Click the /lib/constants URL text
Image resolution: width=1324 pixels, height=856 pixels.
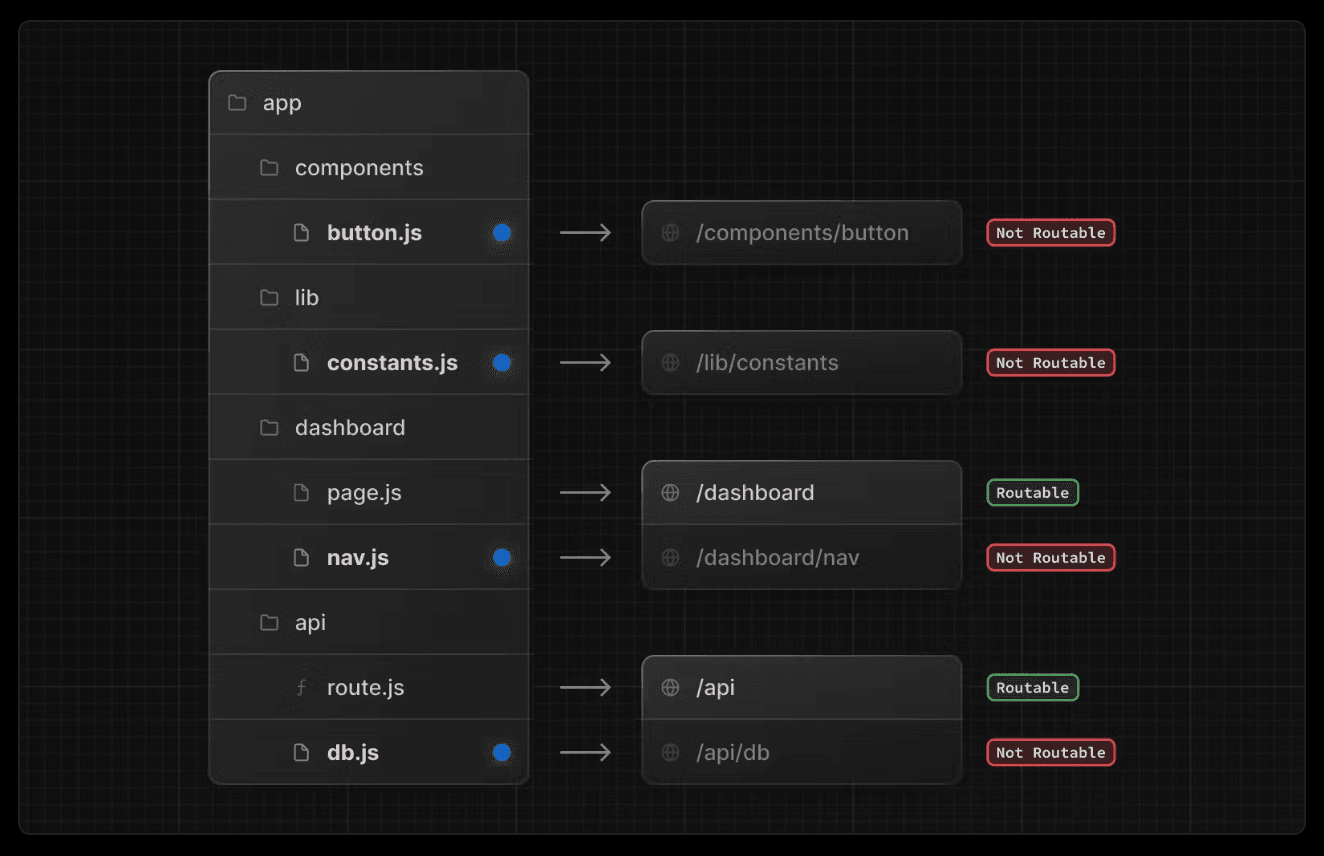767,363
